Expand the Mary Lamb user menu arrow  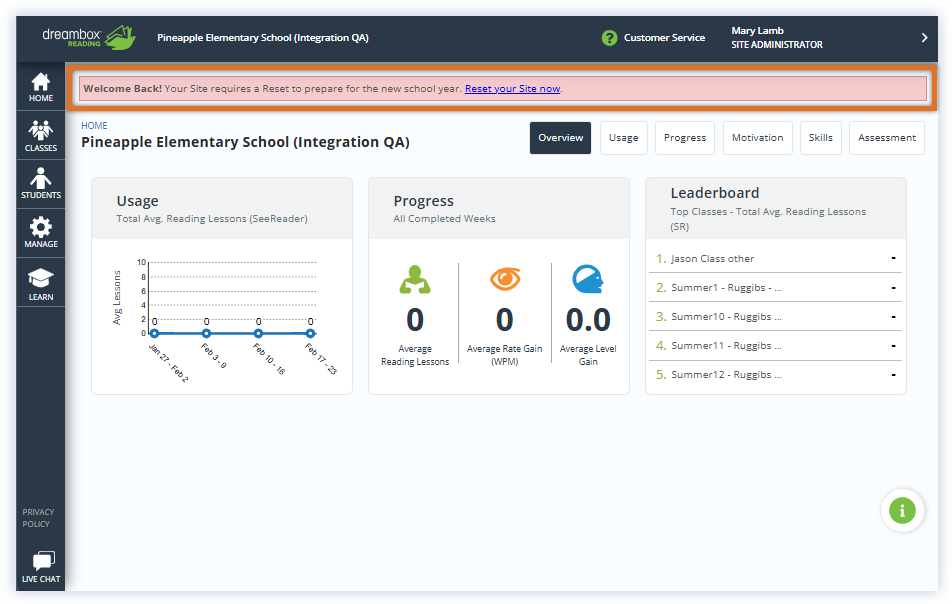[x=924, y=38]
